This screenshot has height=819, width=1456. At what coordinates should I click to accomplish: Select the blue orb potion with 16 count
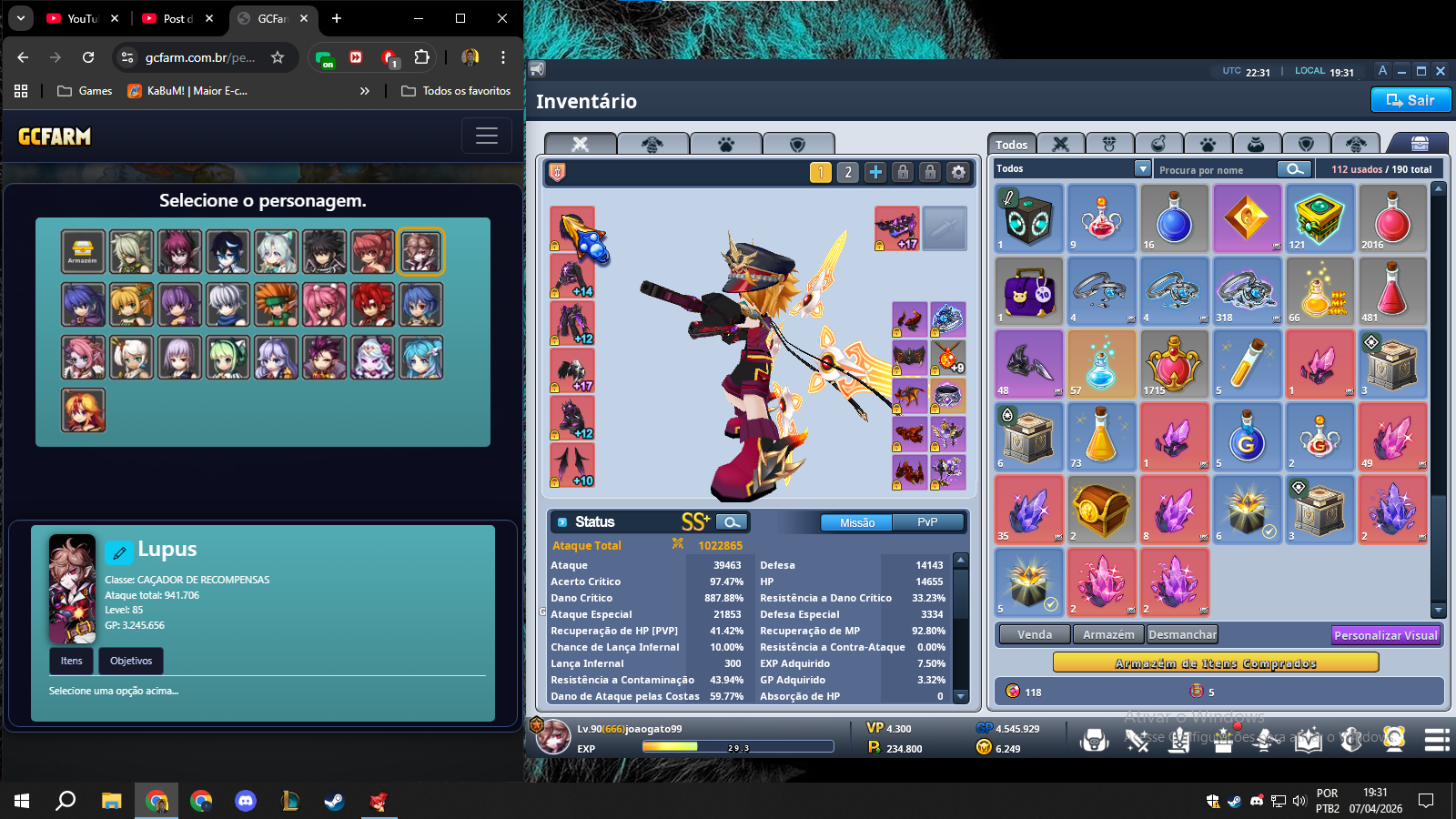click(x=1174, y=218)
